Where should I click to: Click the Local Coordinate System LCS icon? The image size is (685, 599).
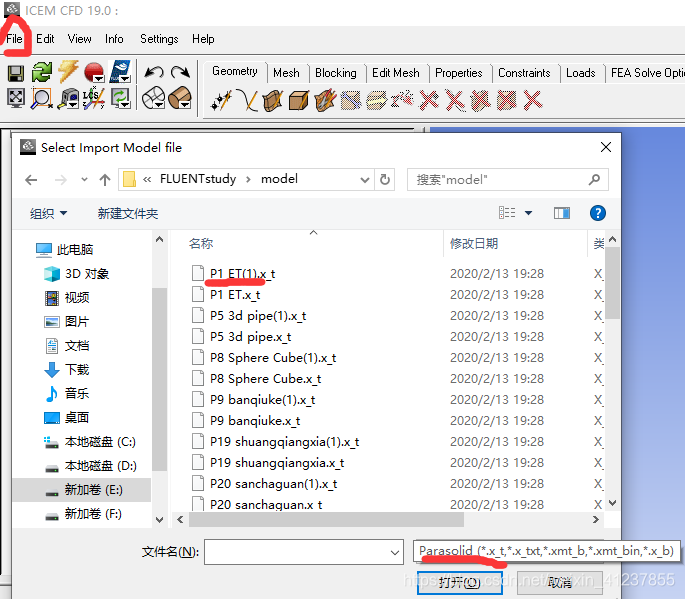coord(94,98)
